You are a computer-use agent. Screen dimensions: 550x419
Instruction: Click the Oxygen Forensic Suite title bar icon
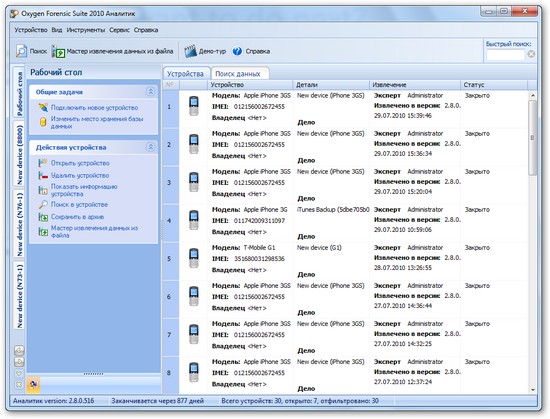[14, 14]
